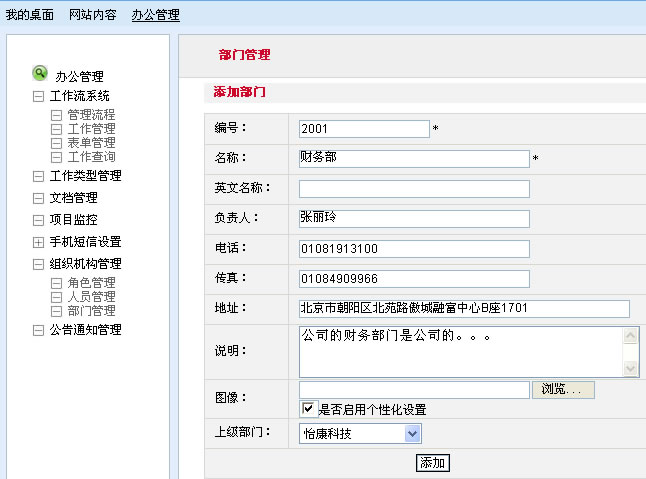646x479 pixels.
Task: Click the 浏览 browse button
Action: (567, 390)
